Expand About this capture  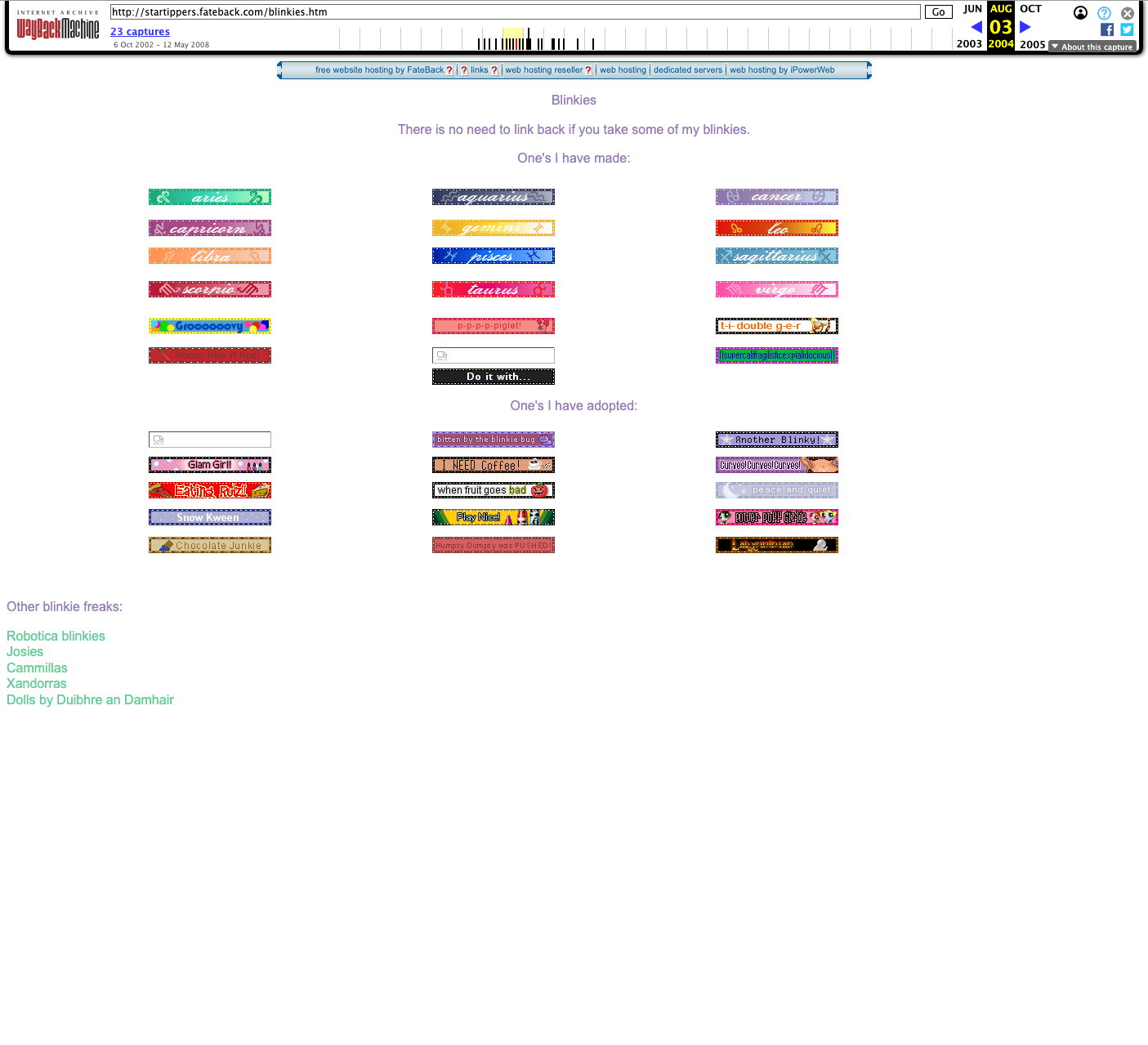point(1092,47)
